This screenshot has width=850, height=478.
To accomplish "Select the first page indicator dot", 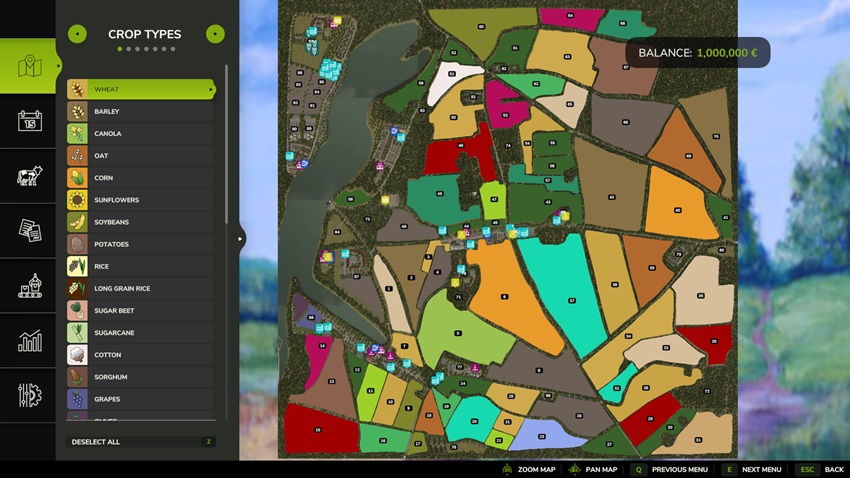I will 120,49.
